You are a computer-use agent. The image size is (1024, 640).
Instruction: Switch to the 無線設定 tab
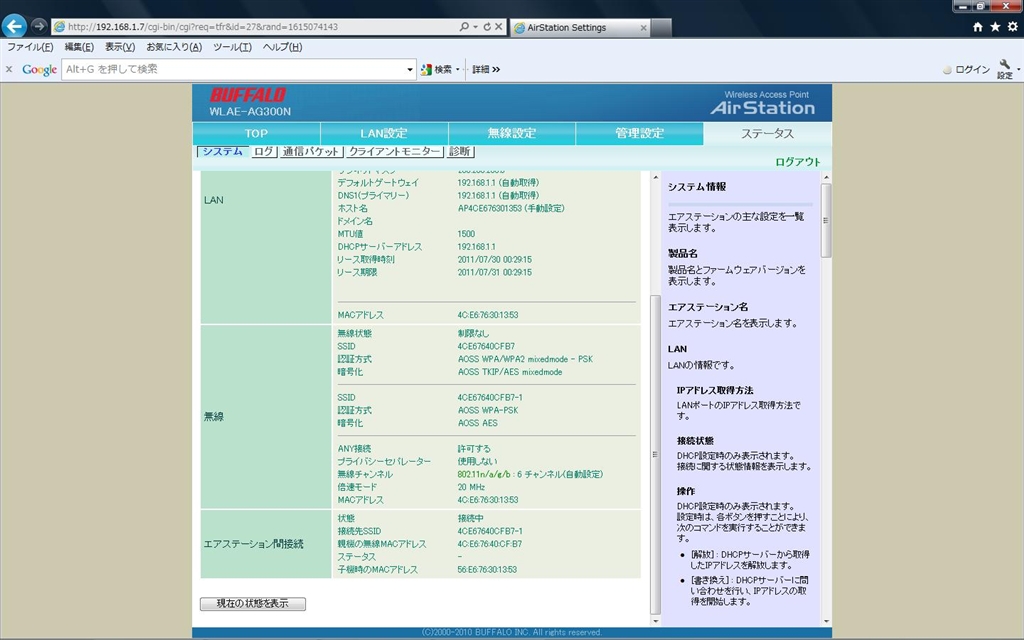click(512, 133)
